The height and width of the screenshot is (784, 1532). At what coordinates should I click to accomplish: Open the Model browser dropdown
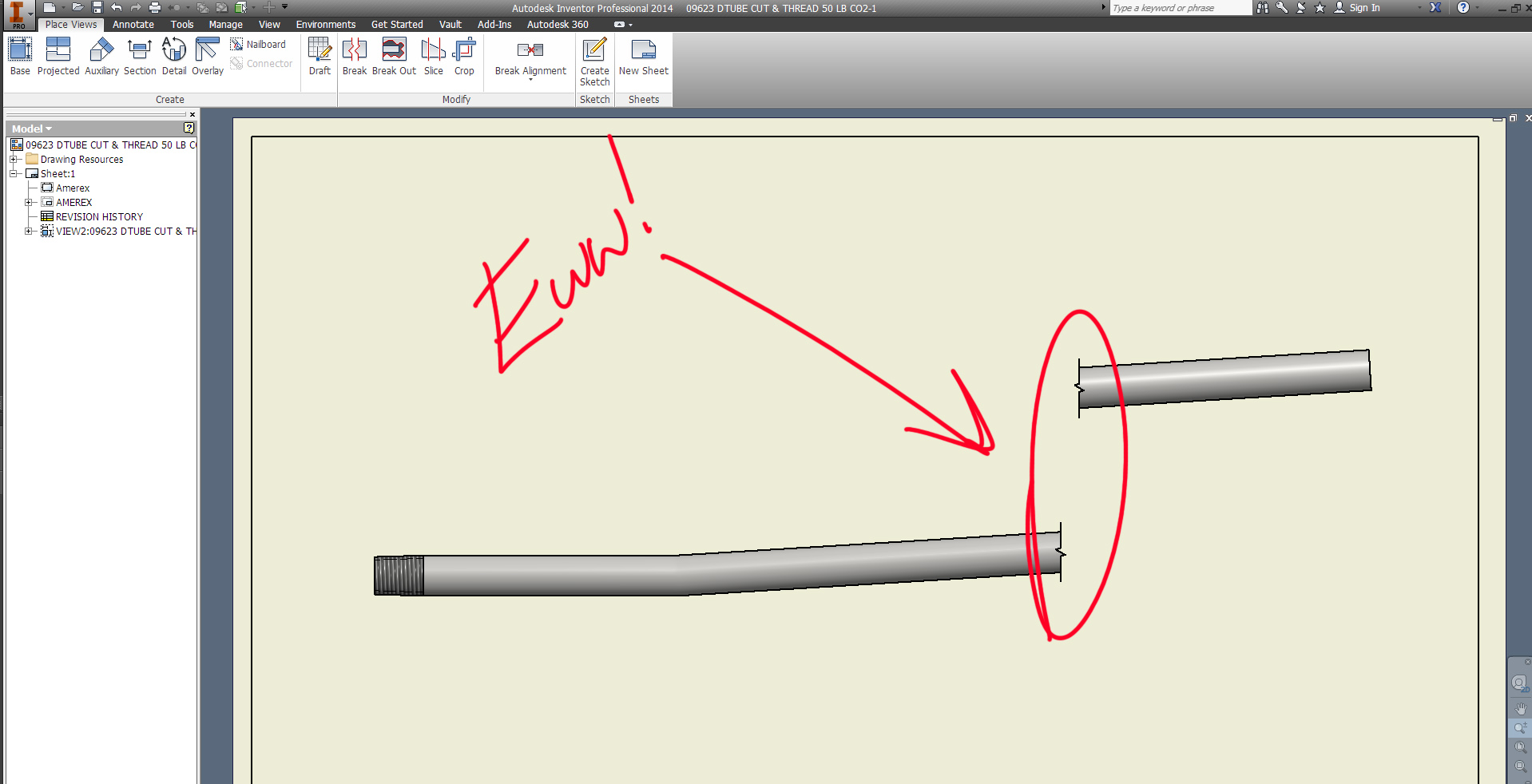point(32,129)
